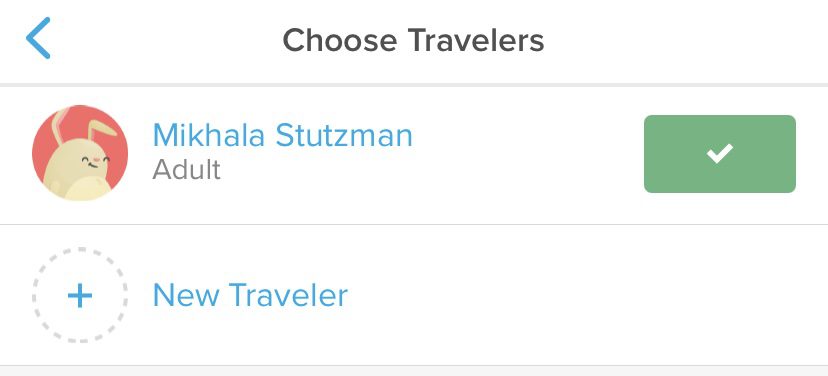Tap the word Travelers in the title
Image resolution: width=828 pixels, height=376 pixels.
[x=476, y=40]
